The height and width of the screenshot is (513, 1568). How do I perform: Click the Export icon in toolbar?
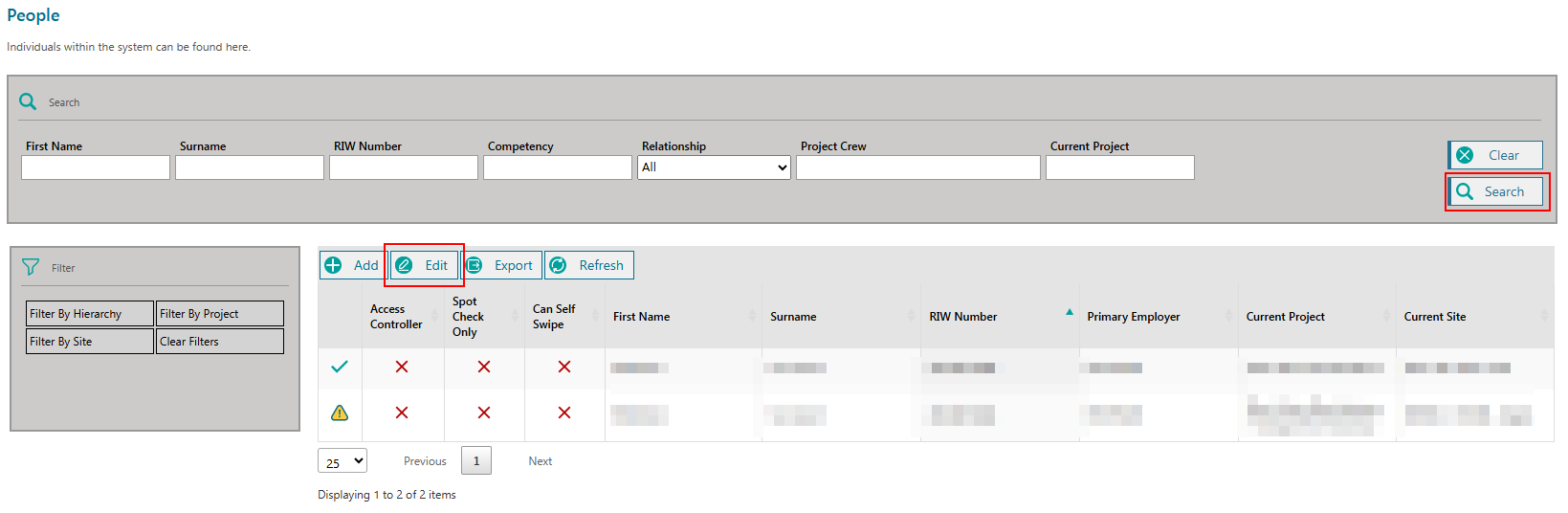click(x=475, y=265)
